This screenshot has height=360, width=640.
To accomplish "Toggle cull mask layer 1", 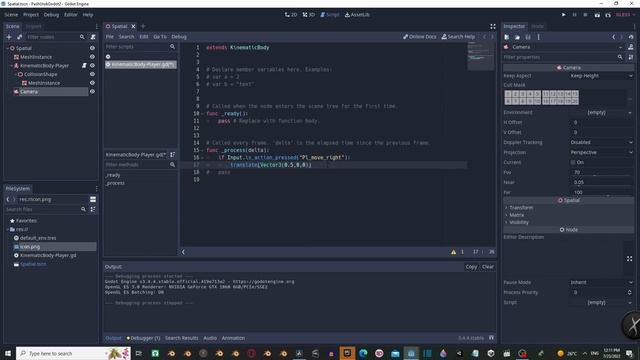I will (508, 94).
